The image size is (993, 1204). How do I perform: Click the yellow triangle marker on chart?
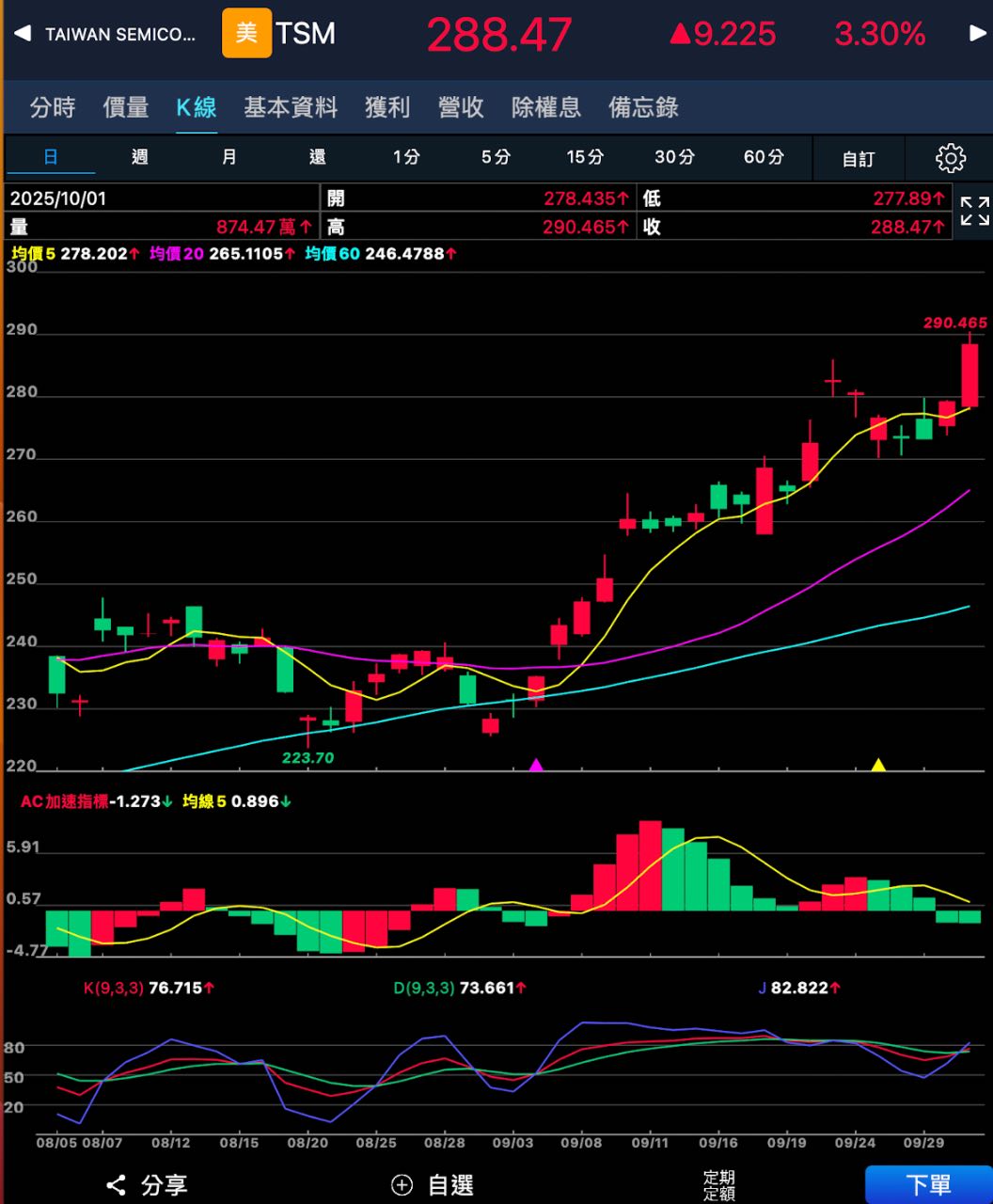pos(878,765)
